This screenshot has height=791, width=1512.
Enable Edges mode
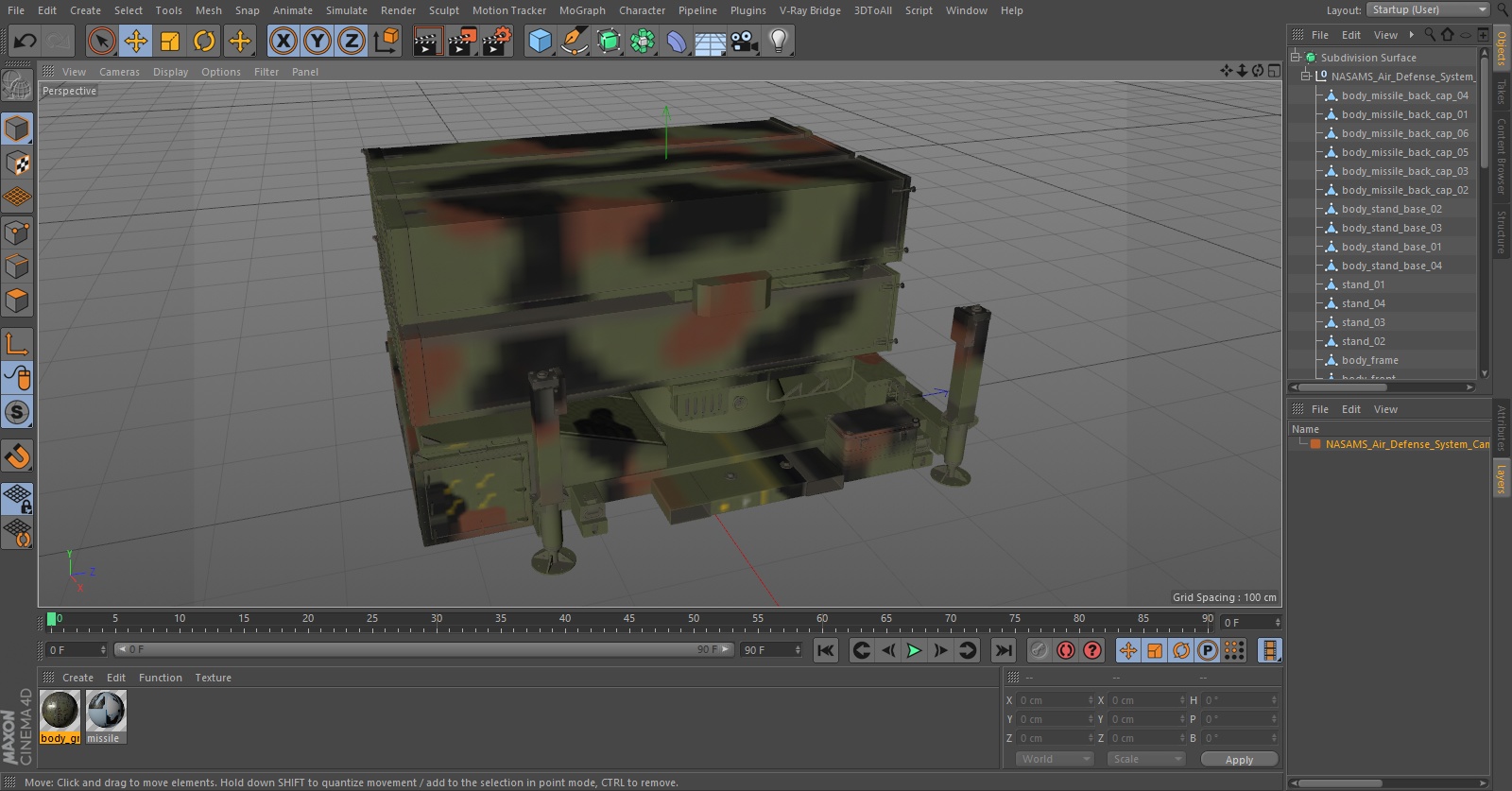pos(17,267)
